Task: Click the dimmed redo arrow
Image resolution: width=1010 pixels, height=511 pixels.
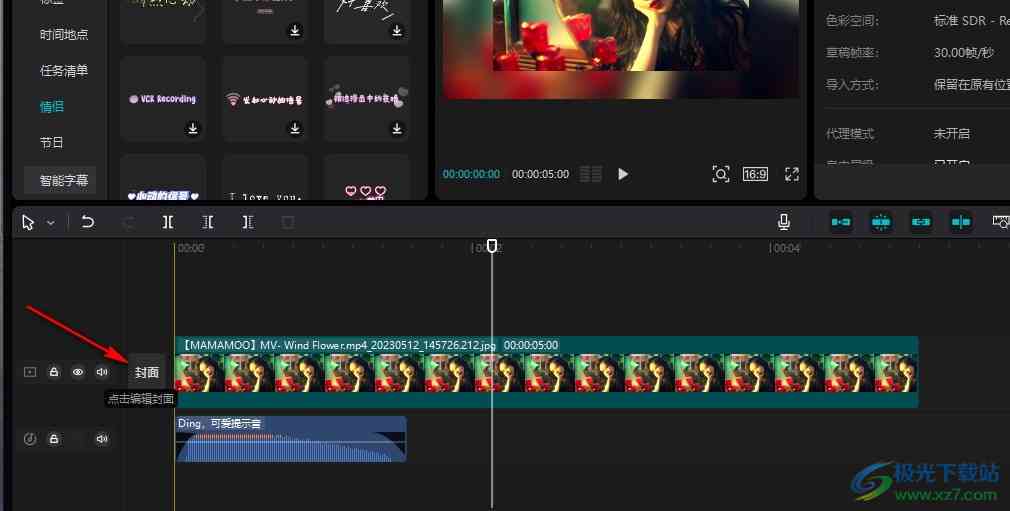Action: (128, 222)
